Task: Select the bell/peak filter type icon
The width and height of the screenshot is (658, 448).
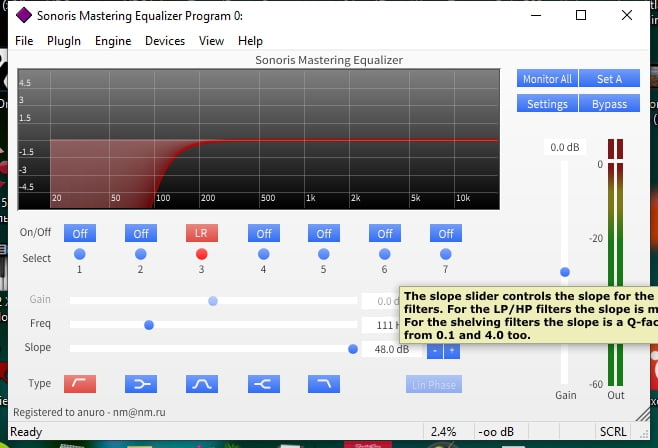Action: point(202,384)
